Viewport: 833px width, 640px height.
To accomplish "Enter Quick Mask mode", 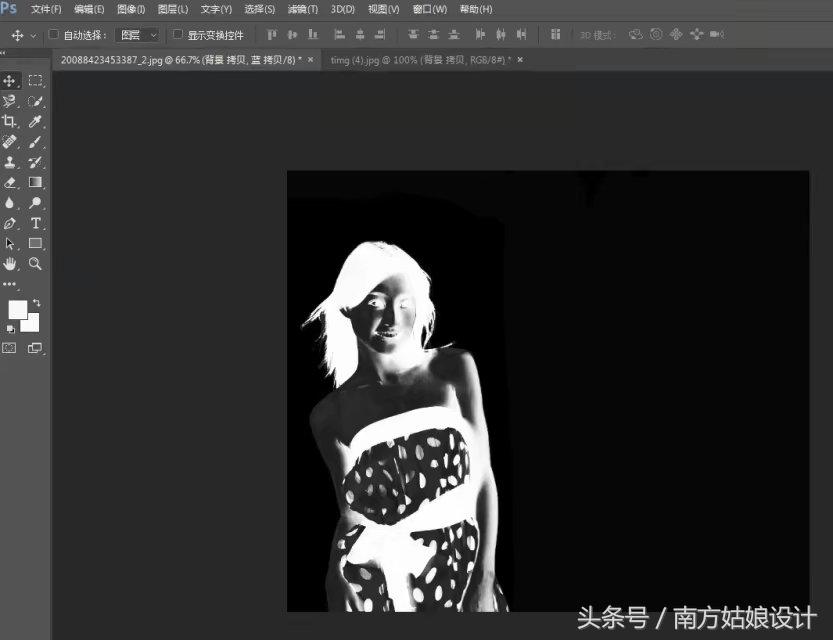I will [9, 347].
